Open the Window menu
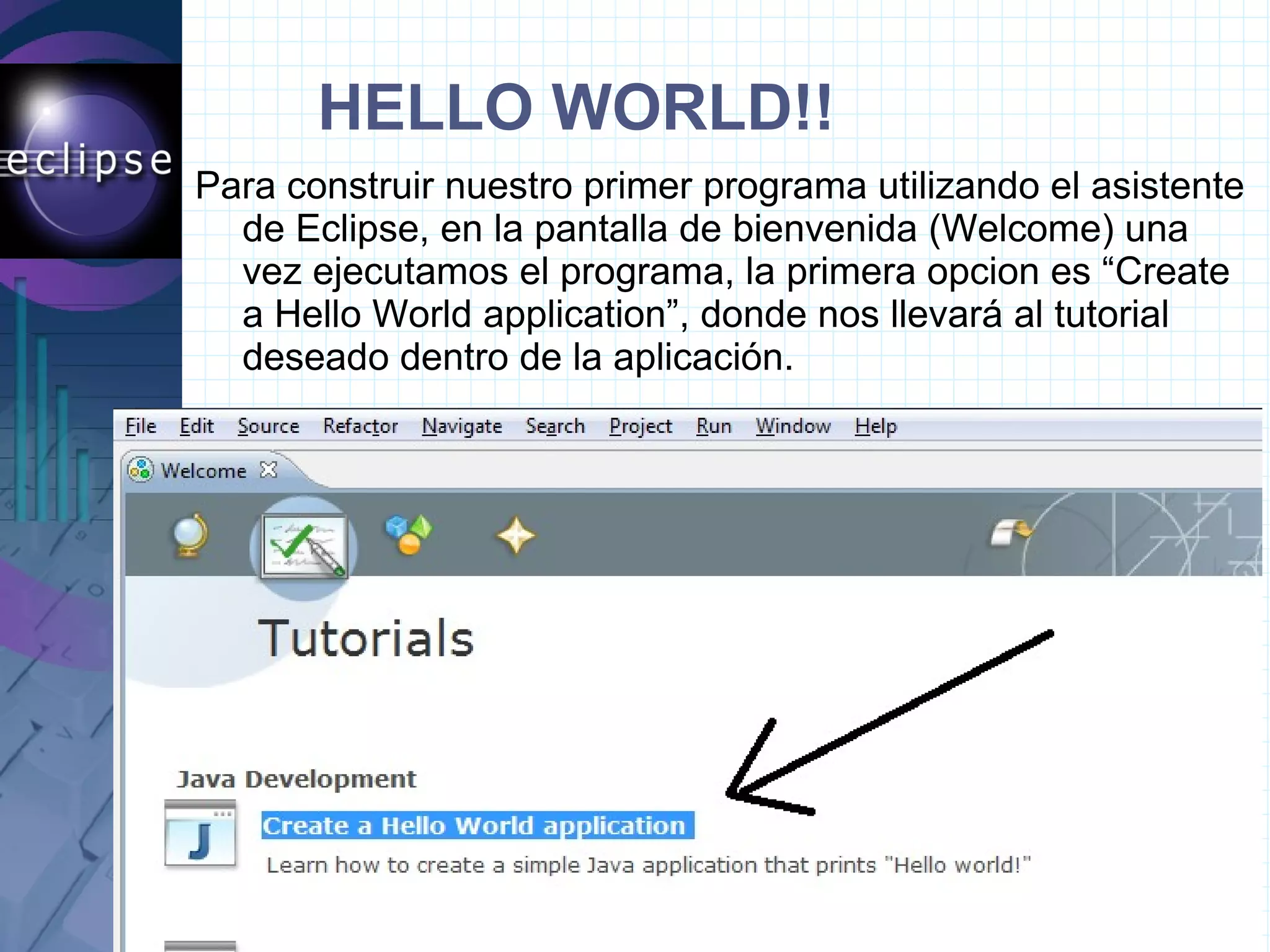 (793, 426)
